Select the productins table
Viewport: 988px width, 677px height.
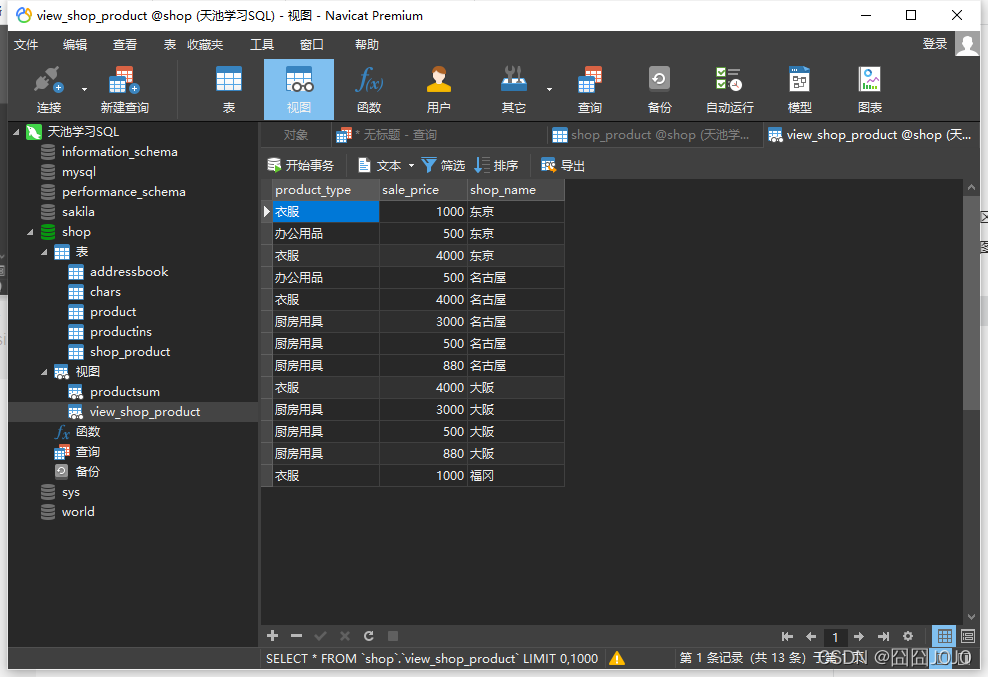pos(120,332)
